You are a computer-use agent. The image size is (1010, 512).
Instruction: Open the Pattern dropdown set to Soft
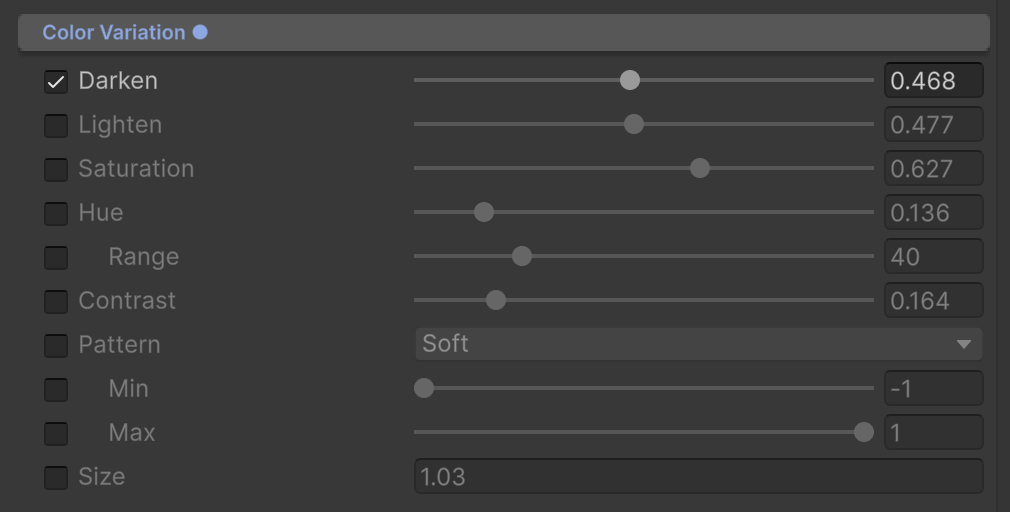click(698, 344)
